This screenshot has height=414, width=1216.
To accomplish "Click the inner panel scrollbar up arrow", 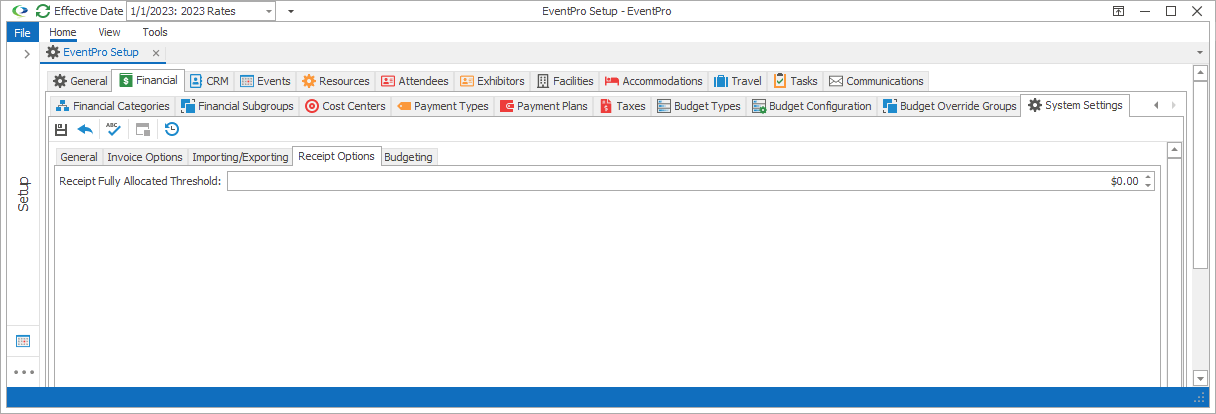I will [x=1176, y=150].
